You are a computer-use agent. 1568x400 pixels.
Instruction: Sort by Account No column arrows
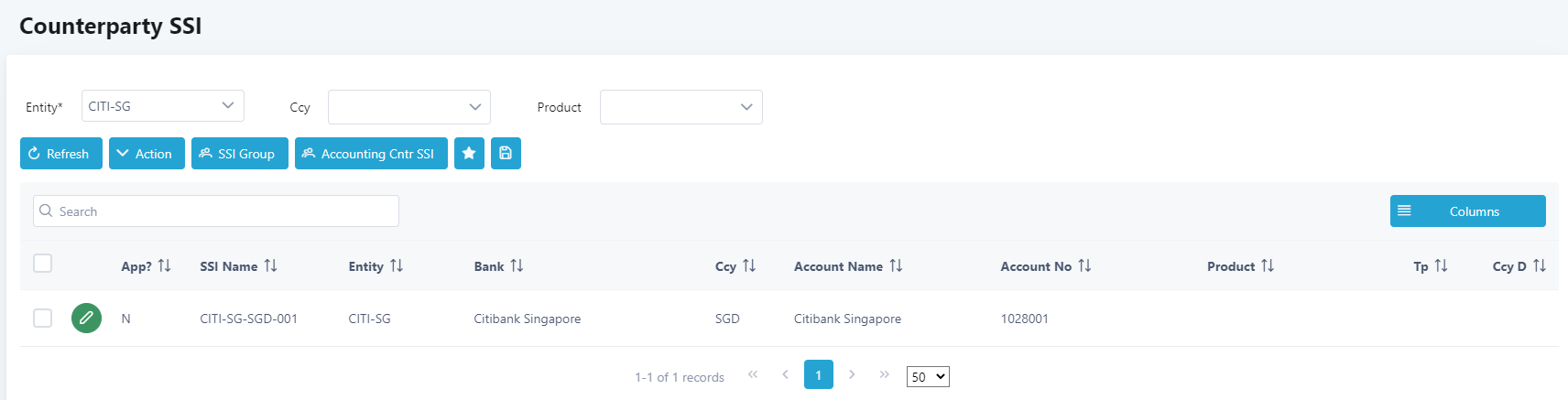[x=1085, y=266]
